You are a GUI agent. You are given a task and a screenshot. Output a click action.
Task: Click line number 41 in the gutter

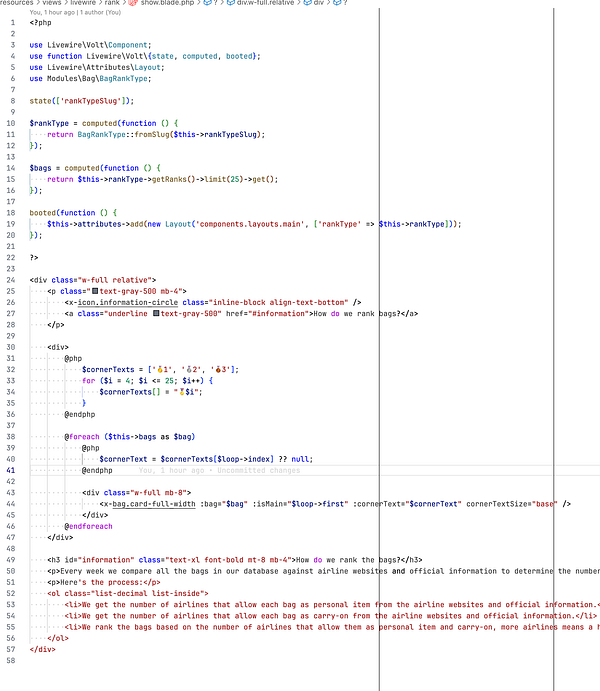[x=11, y=470]
